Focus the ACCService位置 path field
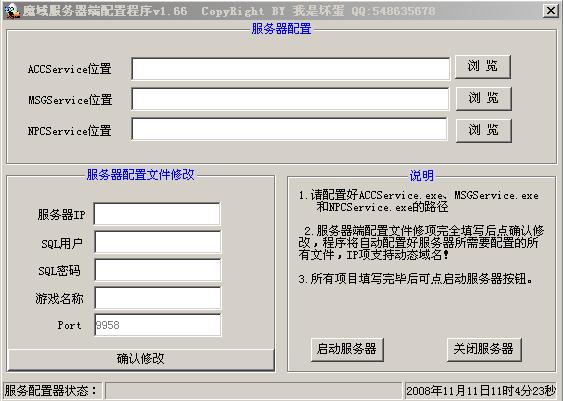563x401 pixels. tap(290, 69)
